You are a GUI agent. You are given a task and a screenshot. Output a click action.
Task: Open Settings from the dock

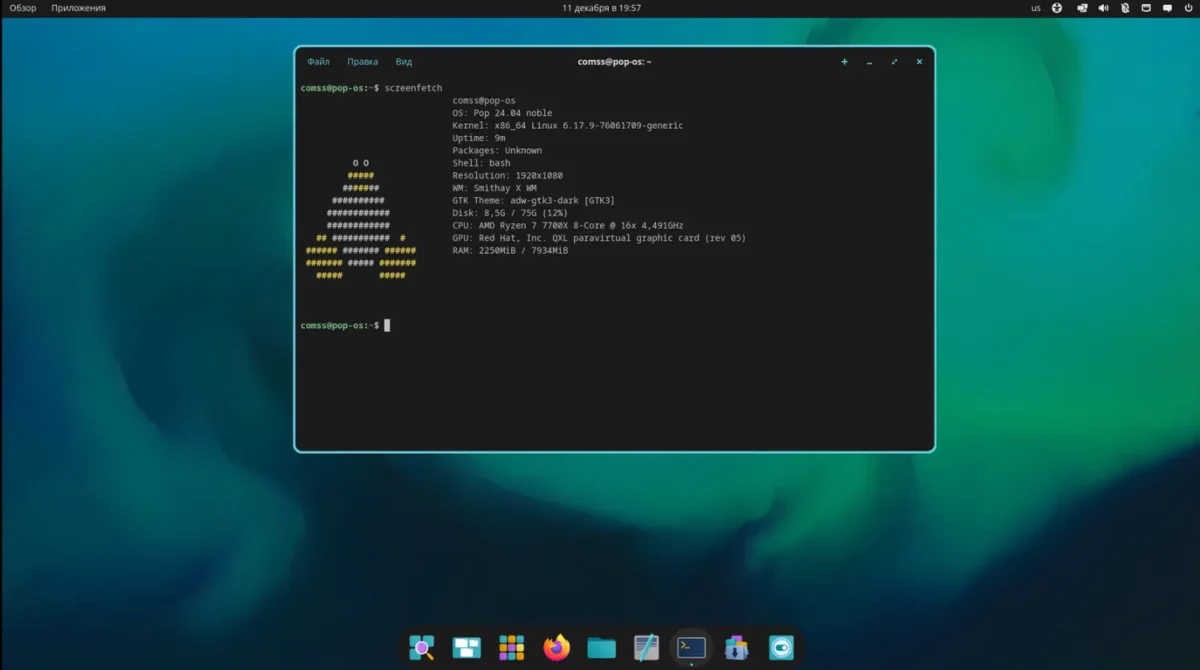tap(781, 647)
